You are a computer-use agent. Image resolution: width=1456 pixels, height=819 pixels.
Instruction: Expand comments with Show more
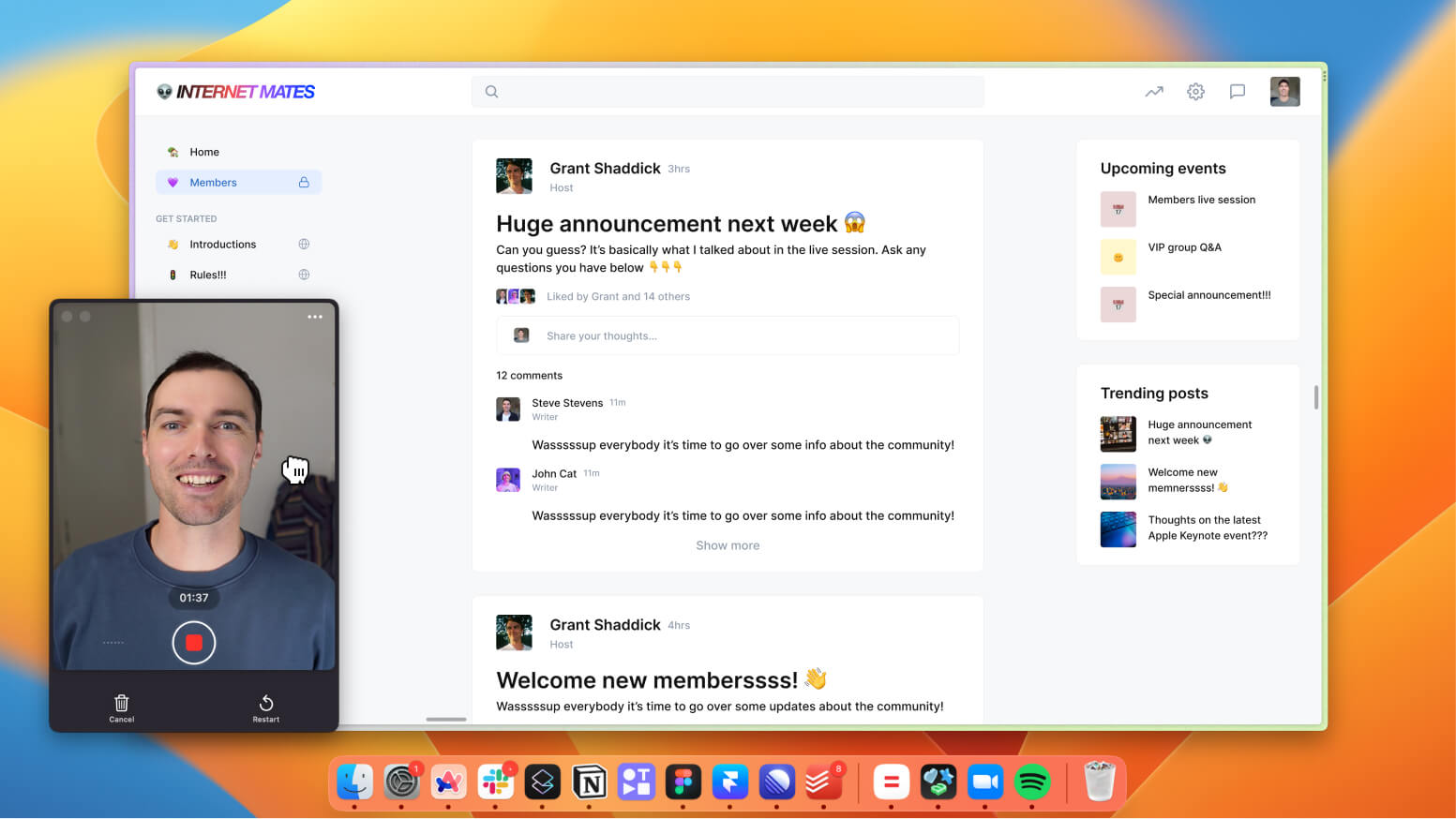click(x=728, y=544)
